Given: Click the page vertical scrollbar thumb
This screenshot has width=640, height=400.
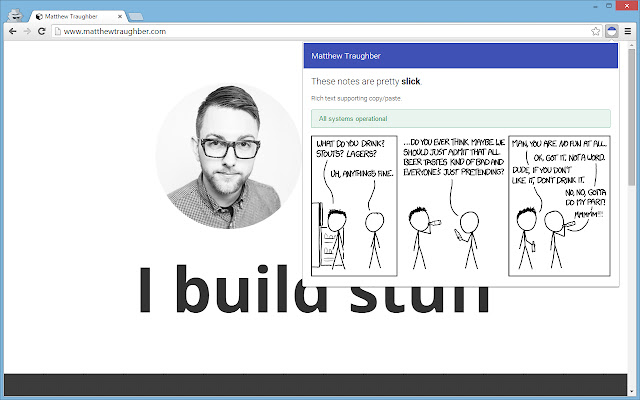Looking at the screenshot, I should click(x=631, y=116).
